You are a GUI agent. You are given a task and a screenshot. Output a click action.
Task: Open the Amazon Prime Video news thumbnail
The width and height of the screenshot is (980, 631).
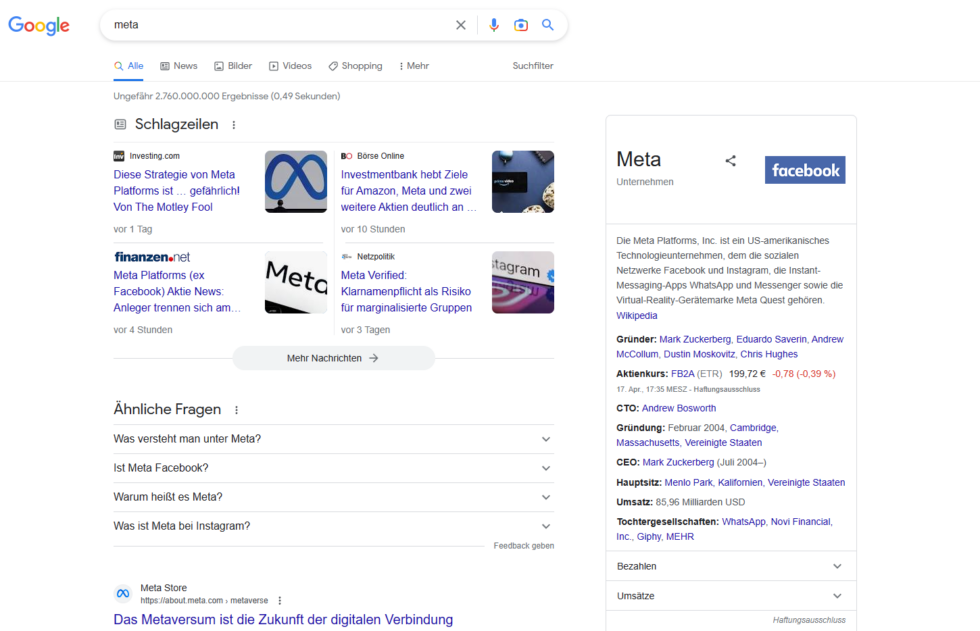coord(522,182)
